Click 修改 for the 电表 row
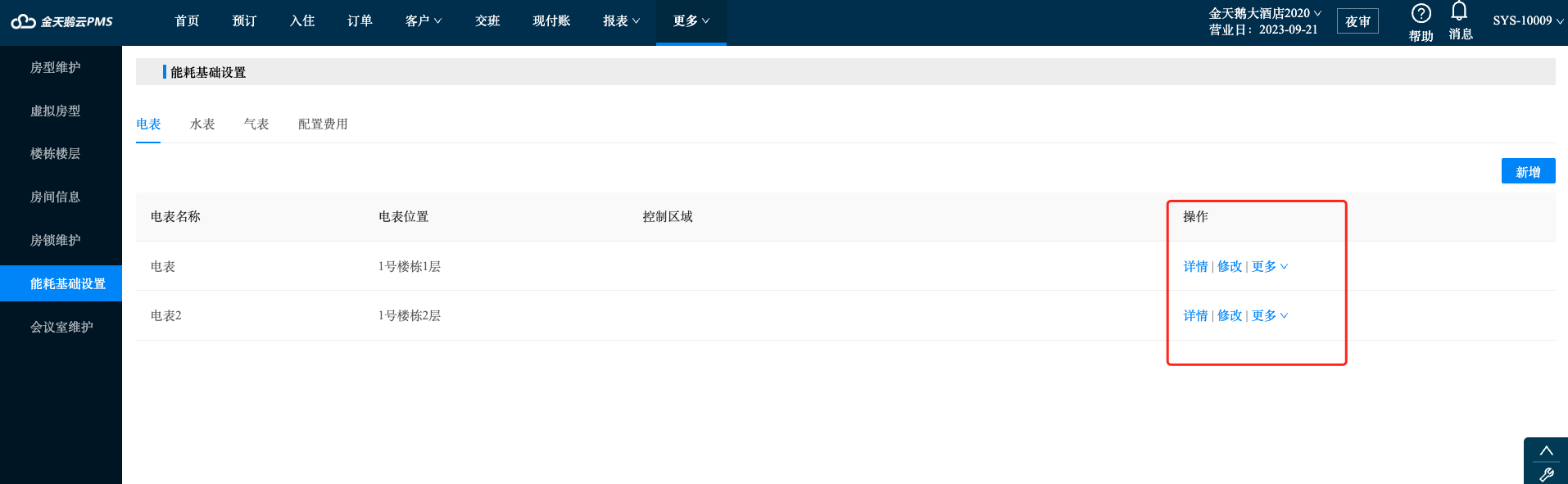1568x484 pixels. (1230, 267)
